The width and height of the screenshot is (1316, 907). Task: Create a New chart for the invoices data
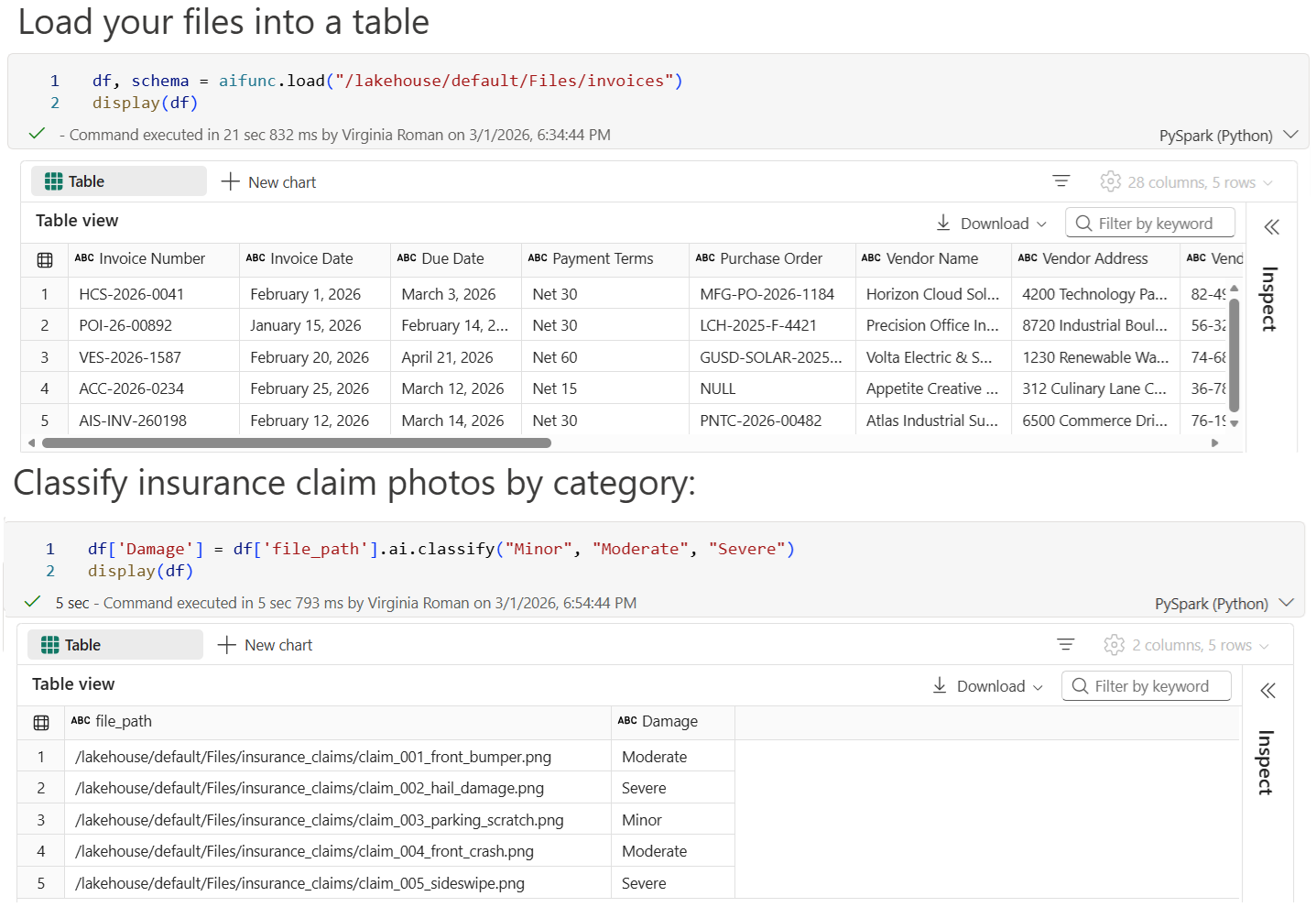[x=268, y=181]
